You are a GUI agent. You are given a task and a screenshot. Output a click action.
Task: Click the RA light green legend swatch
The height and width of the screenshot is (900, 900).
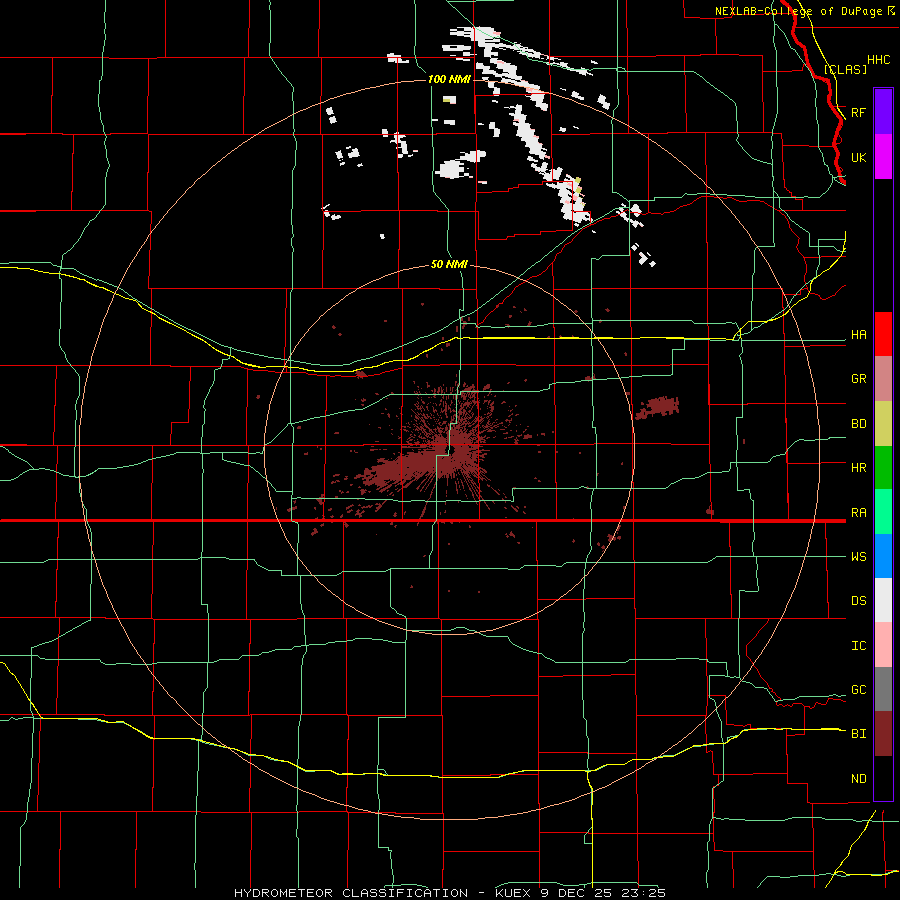(x=883, y=512)
